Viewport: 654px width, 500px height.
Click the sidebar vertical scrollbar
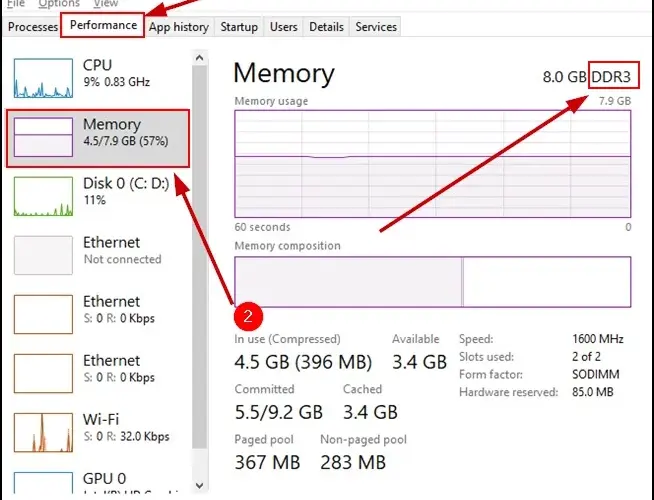(200, 250)
